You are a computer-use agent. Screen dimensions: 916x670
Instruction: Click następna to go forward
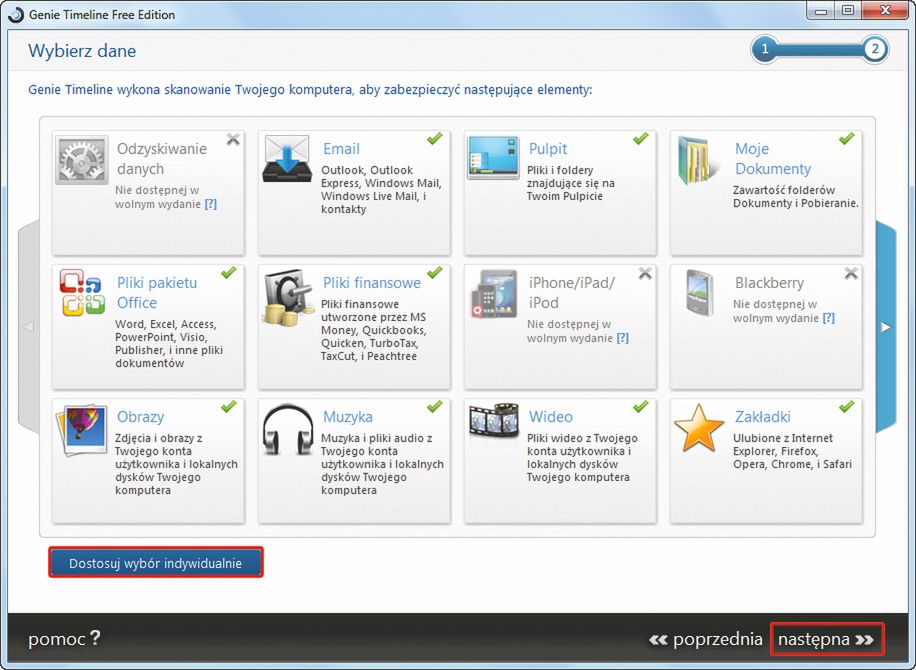click(x=826, y=639)
